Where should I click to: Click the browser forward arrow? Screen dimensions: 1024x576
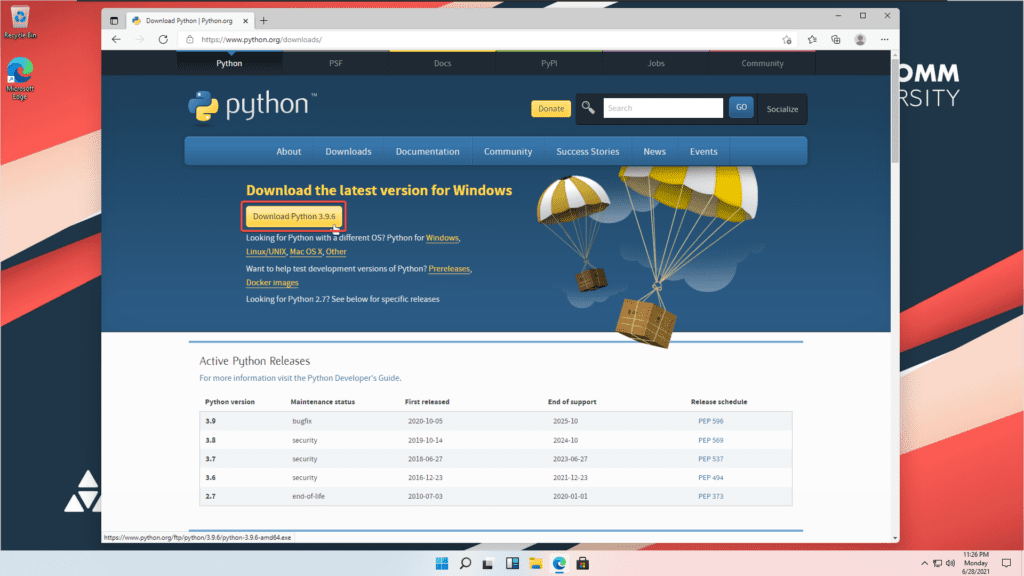tap(140, 40)
